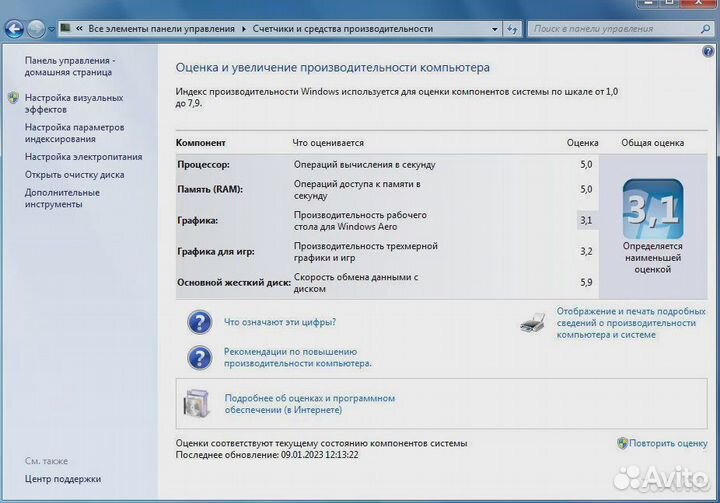Click 'Последнее обновление: 09.01.2023 12:13:22' text
Image resolution: width=720 pixels, height=503 pixels.
(x=267, y=455)
